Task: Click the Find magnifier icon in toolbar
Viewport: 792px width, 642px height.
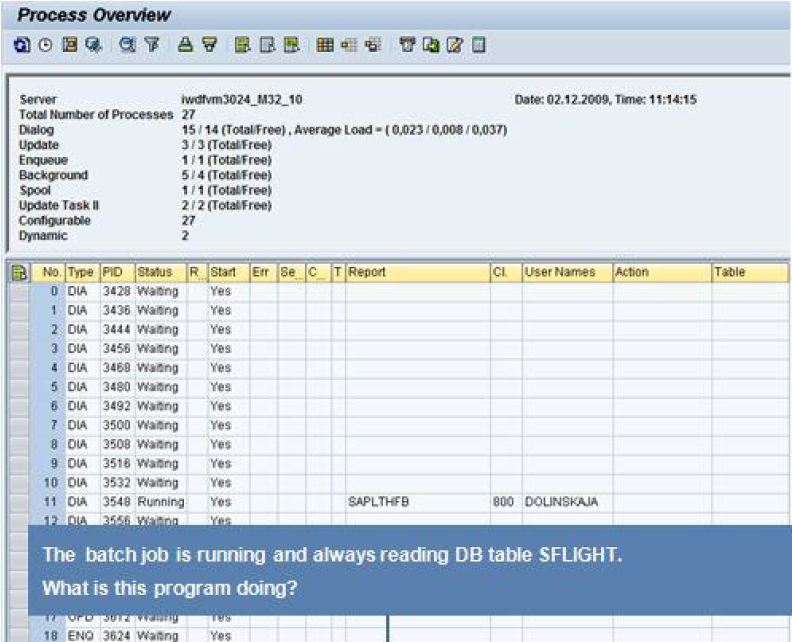Action: pyautogui.click(x=127, y=45)
